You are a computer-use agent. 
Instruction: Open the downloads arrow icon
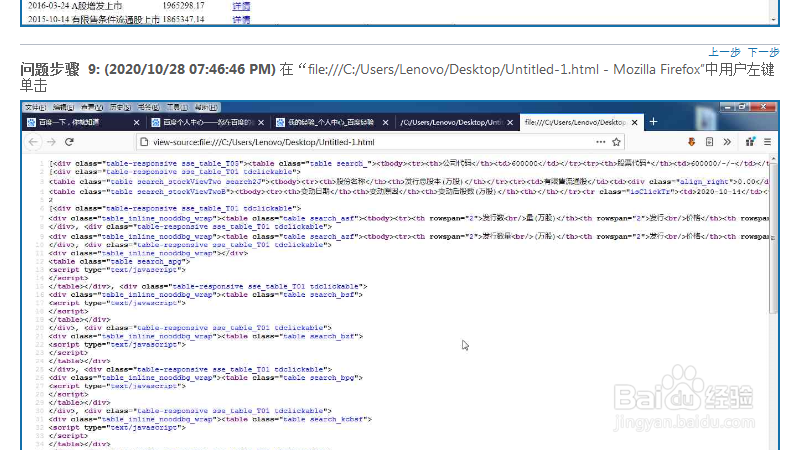[691, 142]
